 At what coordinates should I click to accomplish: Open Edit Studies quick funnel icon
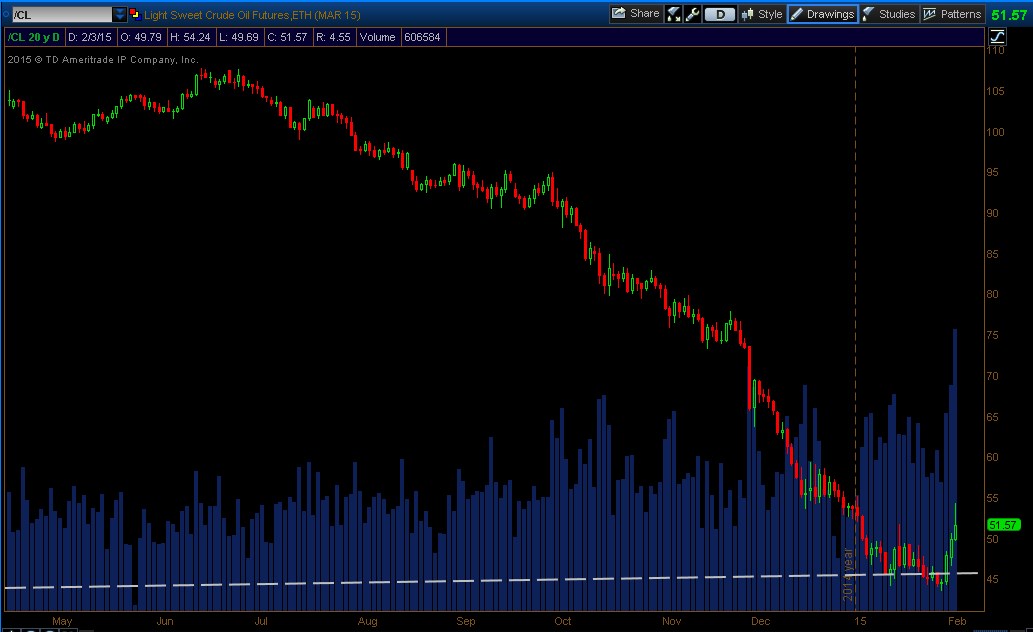click(673, 14)
